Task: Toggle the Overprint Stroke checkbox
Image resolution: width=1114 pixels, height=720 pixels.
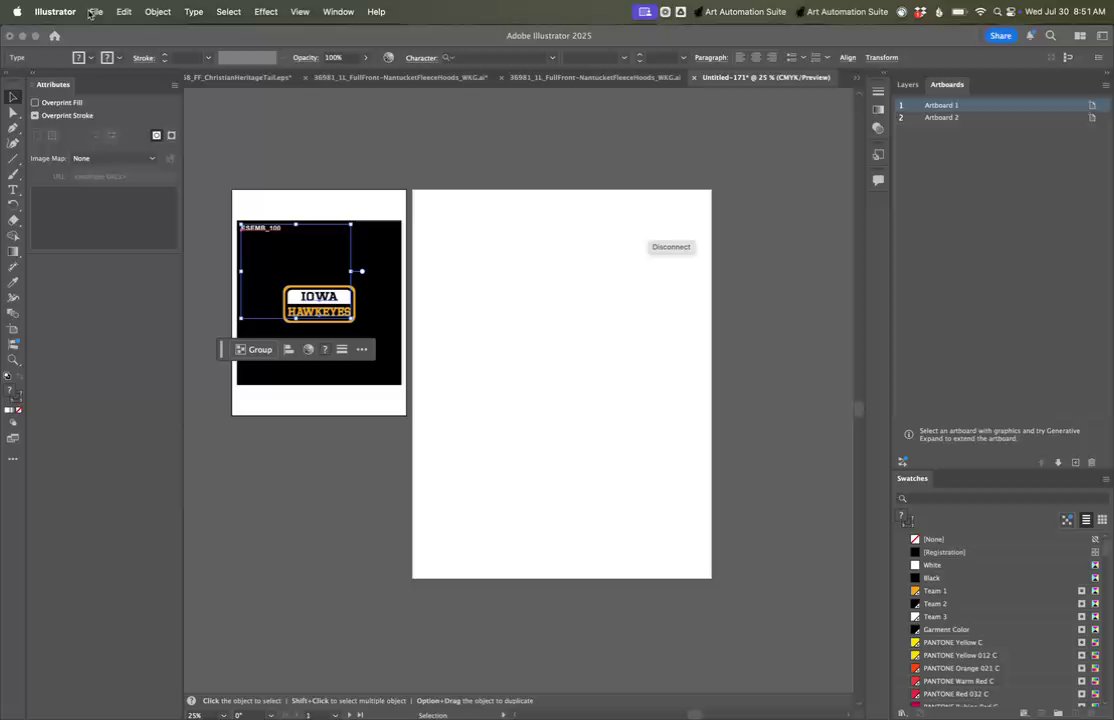Action: point(35,116)
